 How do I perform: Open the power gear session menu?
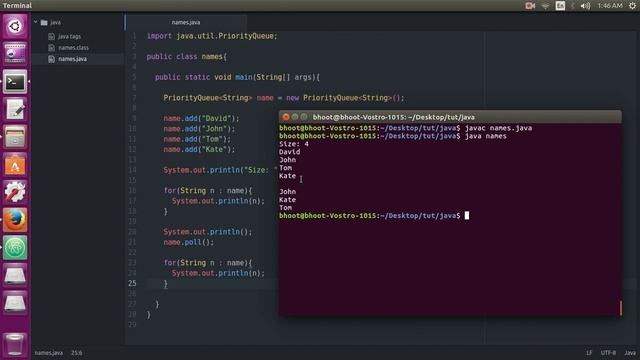[632, 6]
